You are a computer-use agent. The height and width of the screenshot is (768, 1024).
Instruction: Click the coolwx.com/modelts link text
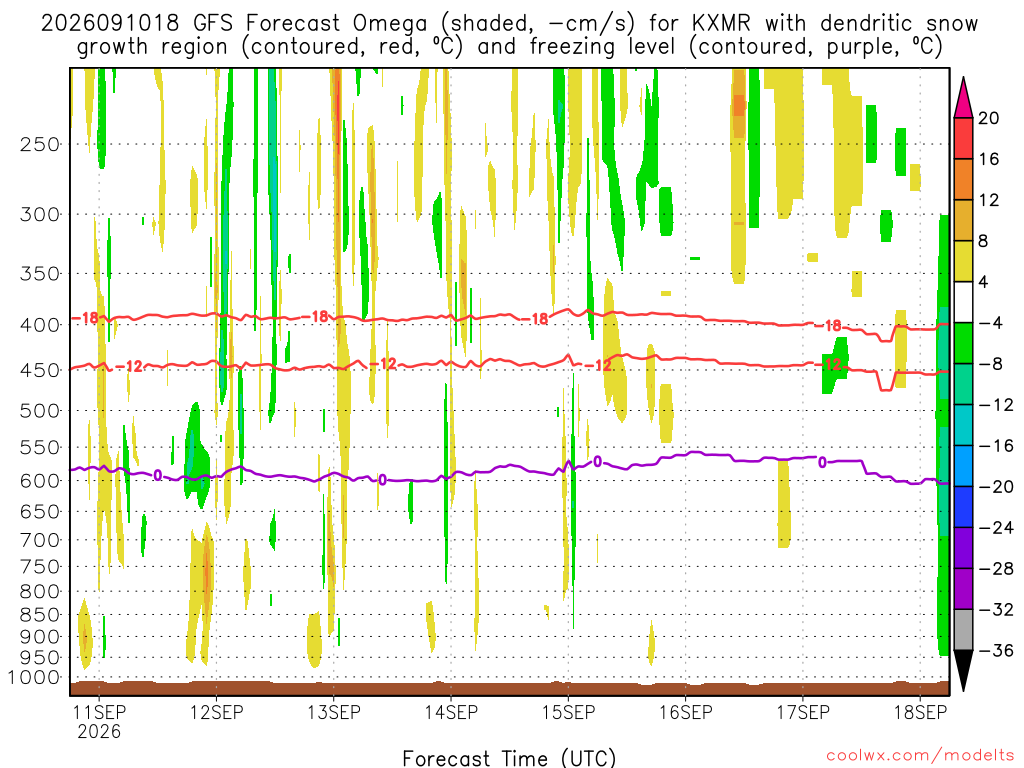(920, 756)
